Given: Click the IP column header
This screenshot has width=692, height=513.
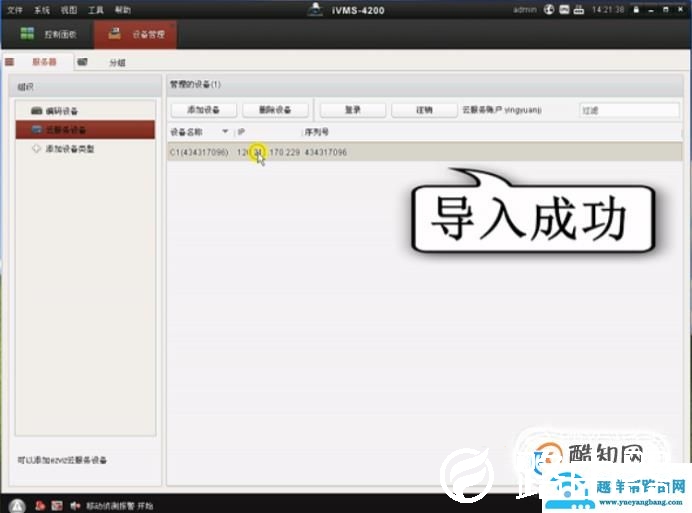Looking at the screenshot, I should pos(241,132).
